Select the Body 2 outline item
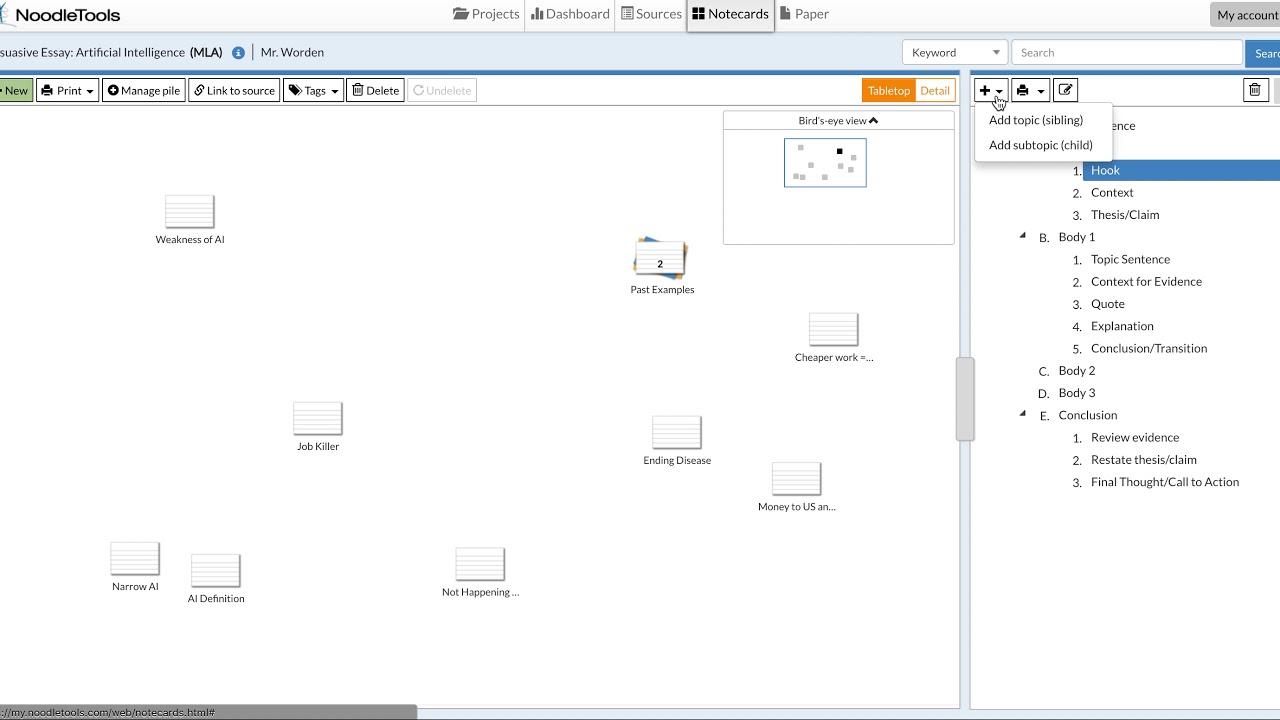Viewport: 1280px width, 720px height. (1077, 370)
